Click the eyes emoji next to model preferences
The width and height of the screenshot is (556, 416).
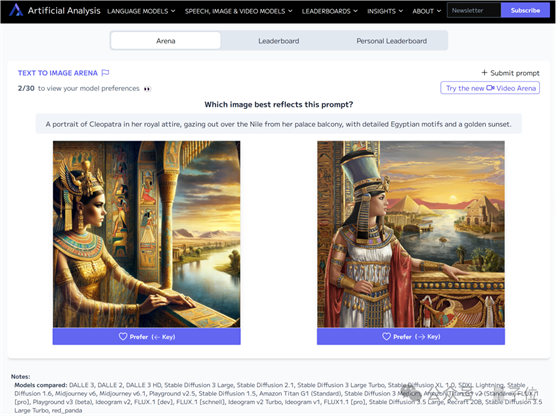tap(147, 89)
